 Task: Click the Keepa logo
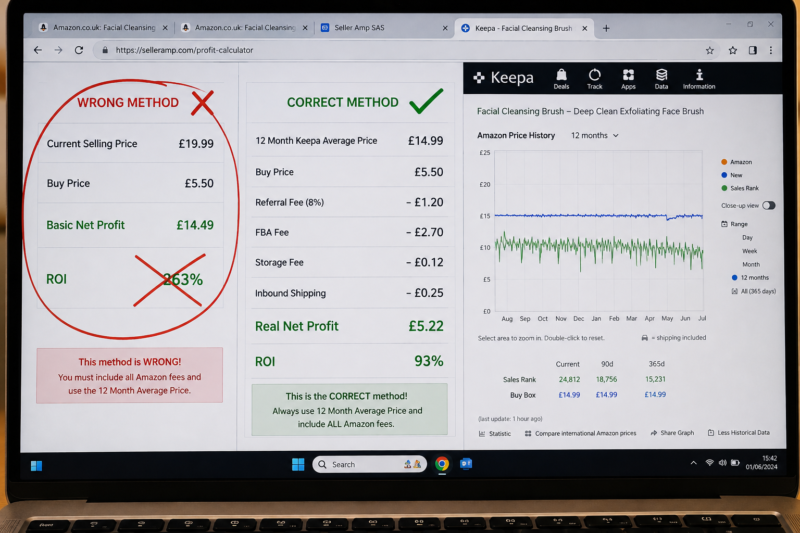pos(503,78)
